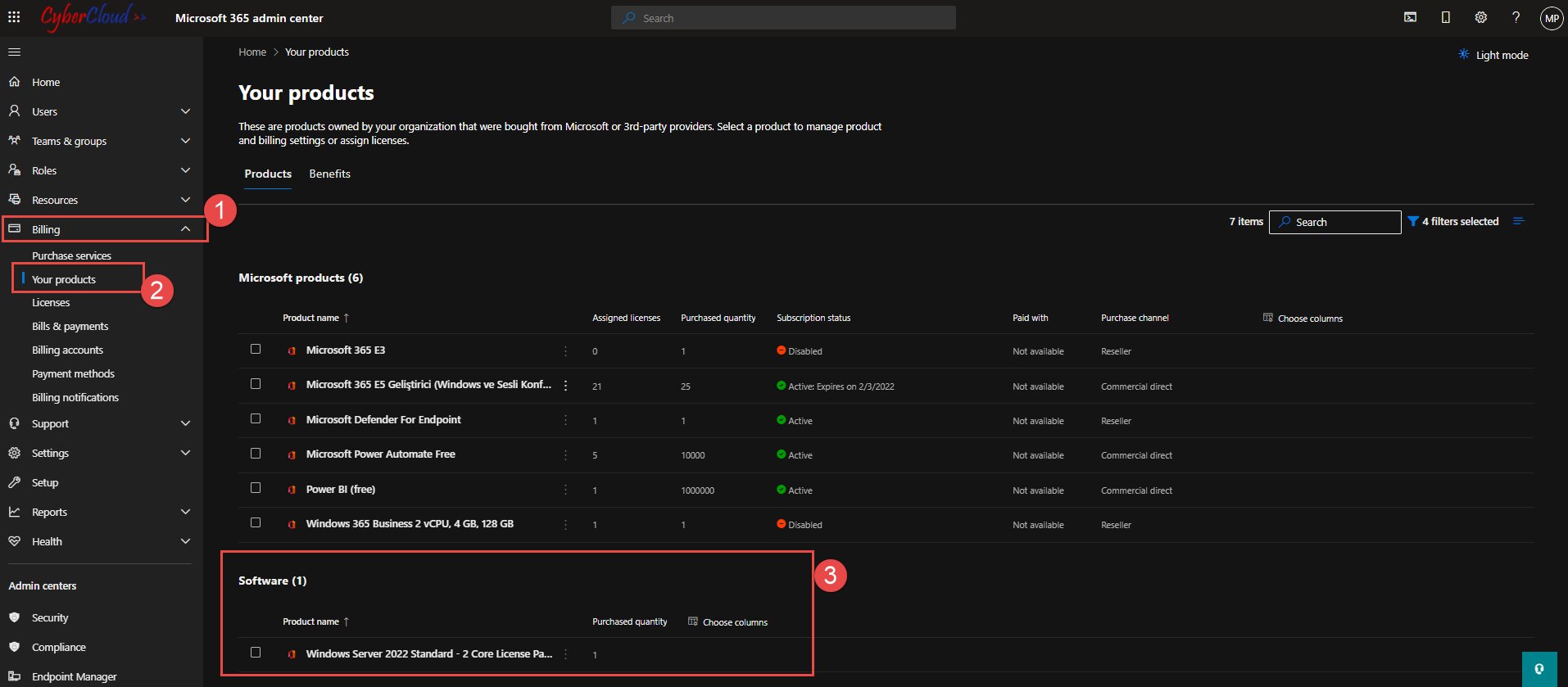Sort Microsoft products by Product name
Screen dimensions: 1568x687
pos(315,318)
